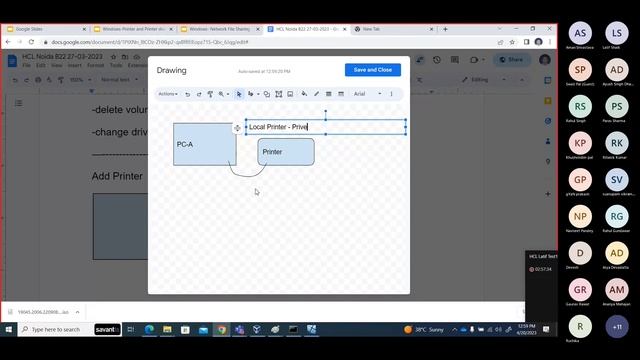The image size is (640, 360).
Task: Click the Image insert tool
Action: pyautogui.click(x=290, y=94)
